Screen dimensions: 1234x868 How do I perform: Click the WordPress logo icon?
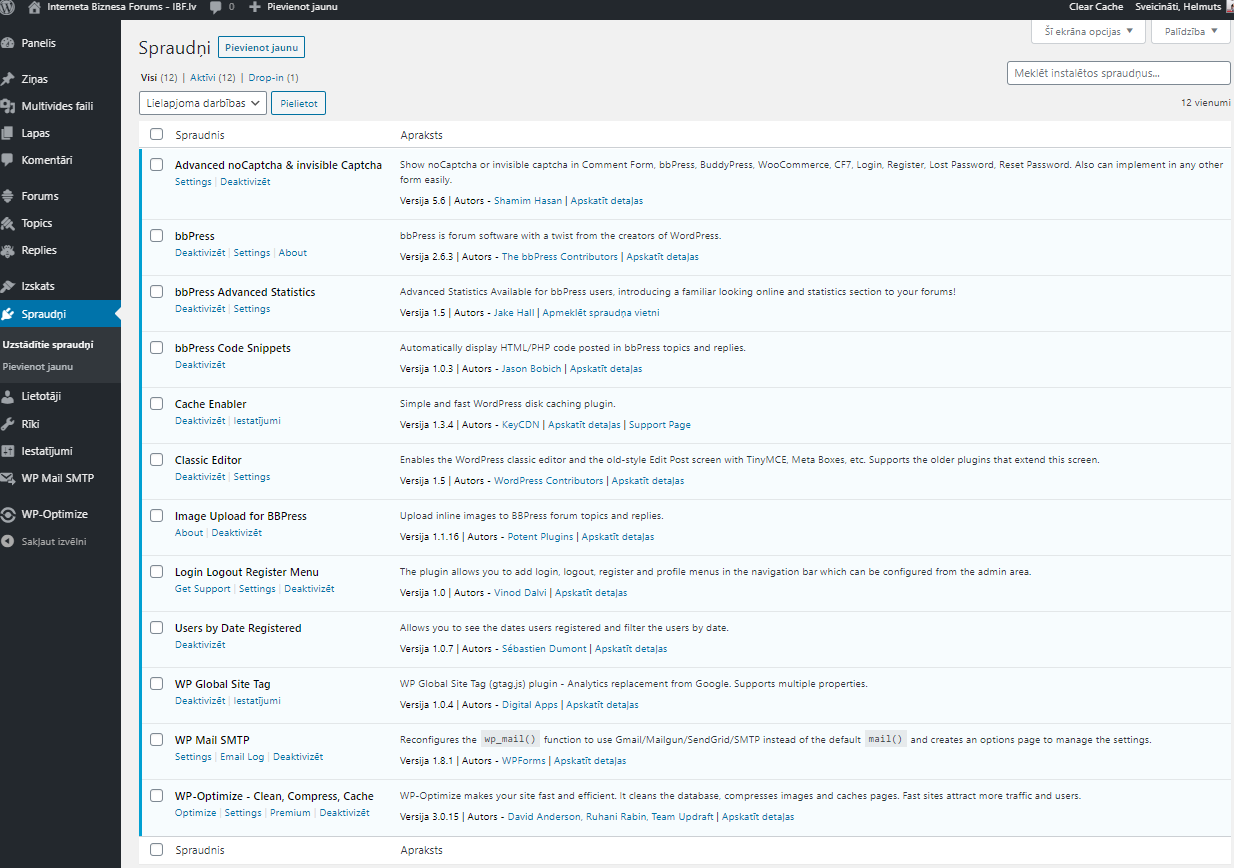pyautogui.click(x=9, y=7)
